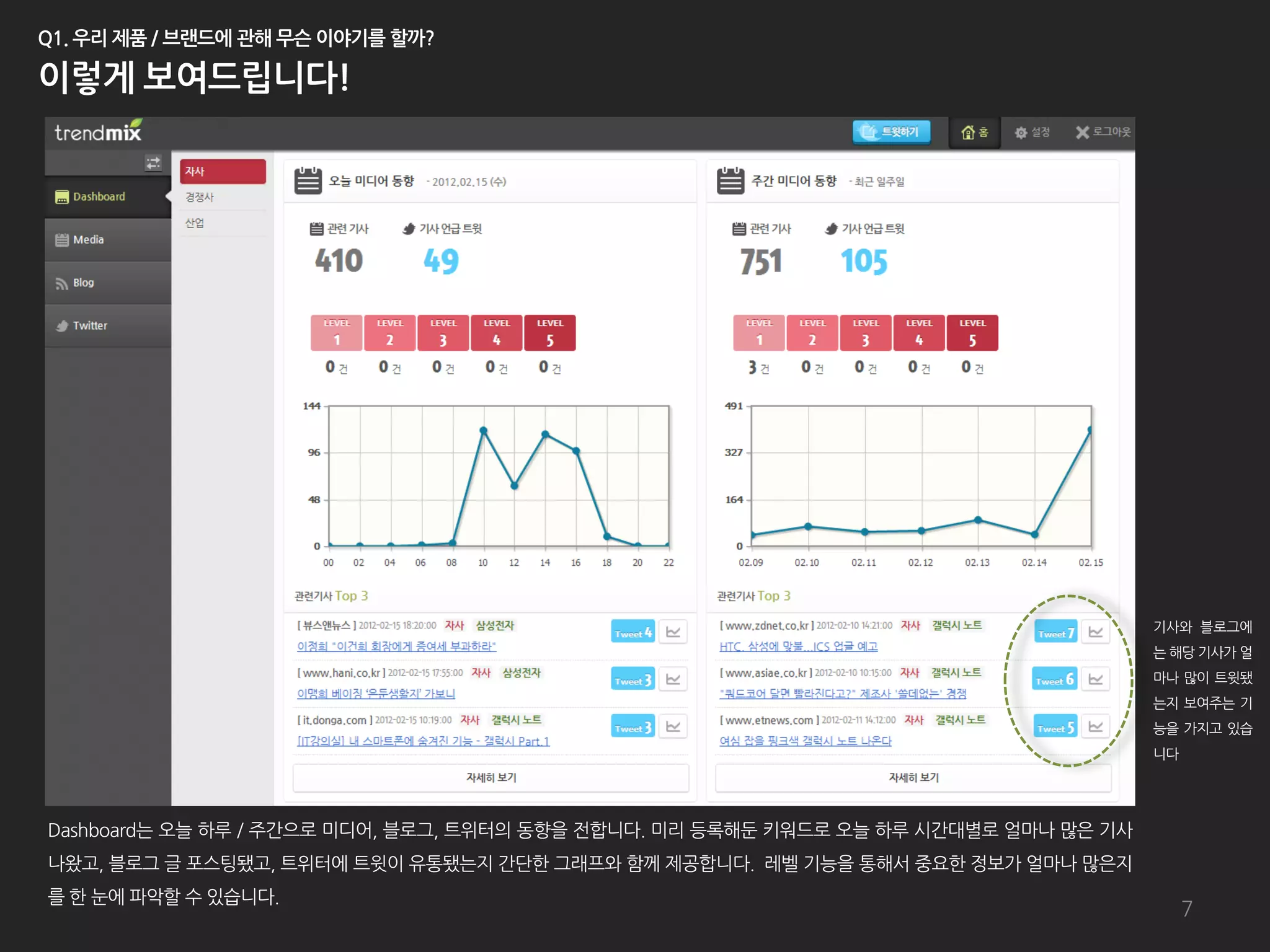Image resolution: width=1270 pixels, height=952 pixels.
Task: Click 갤럭시 노트 tag on it.donga.com article
Action: point(517,720)
